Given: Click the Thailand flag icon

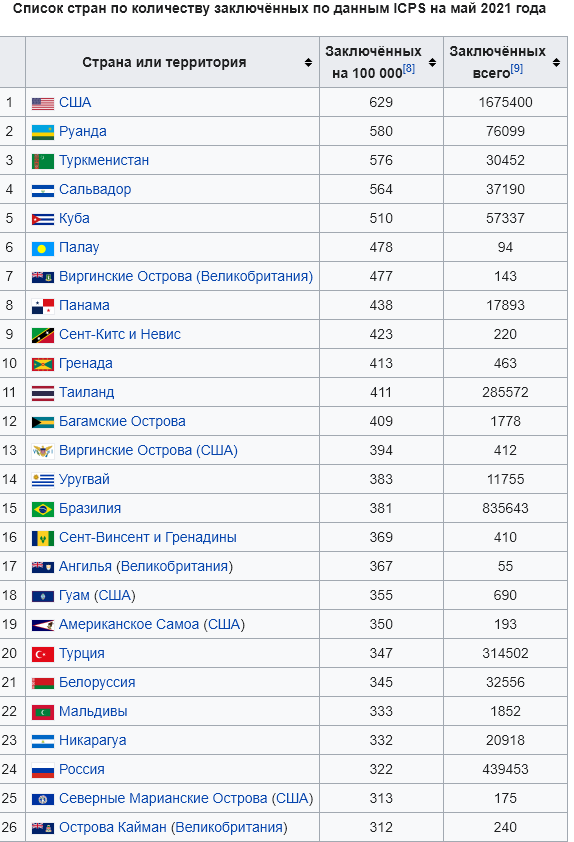Looking at the screenshot, I should tap(43, 393).
